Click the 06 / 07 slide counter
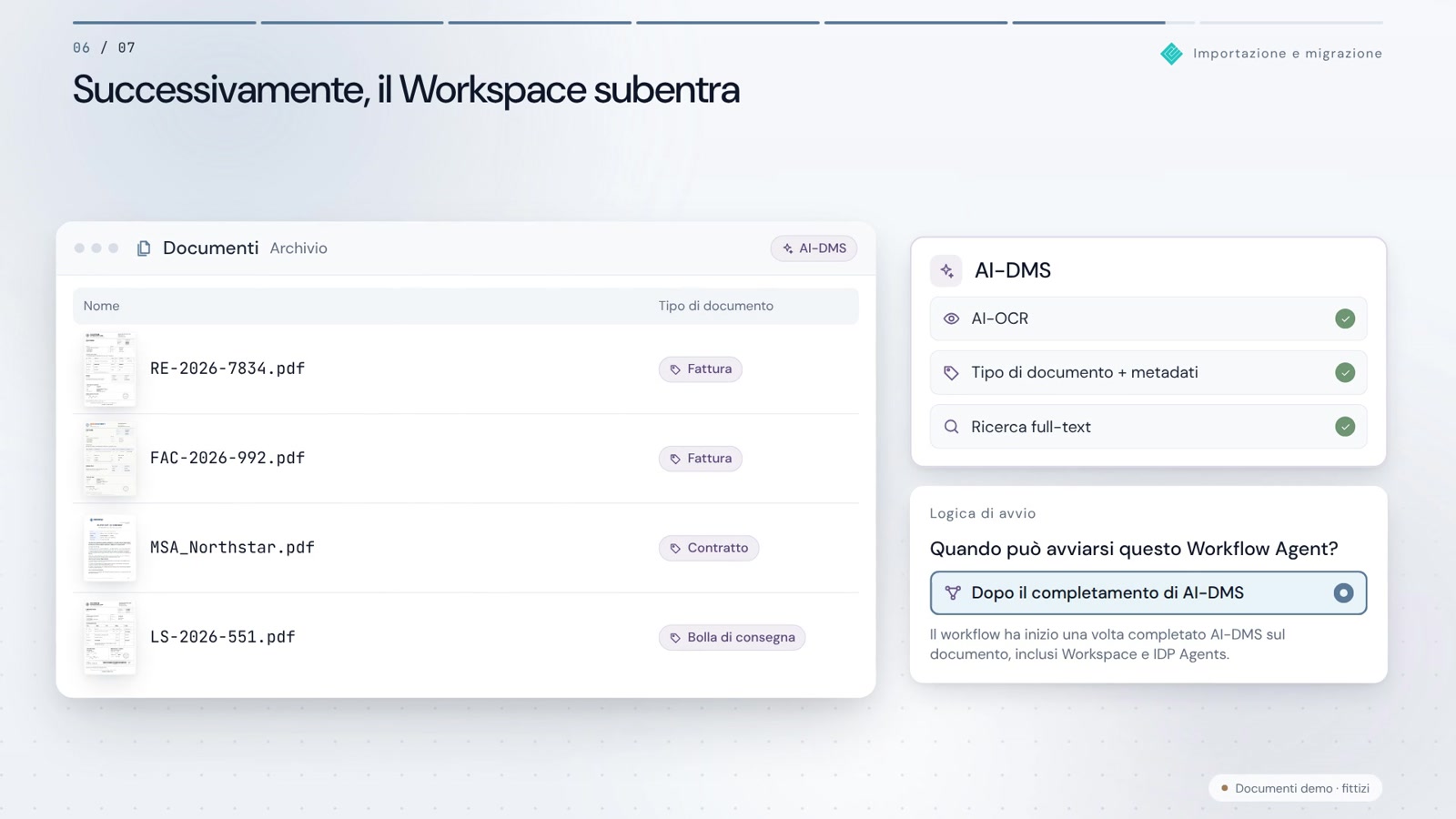Screen dimensions: 1456x819 click(x=104, y=47)
